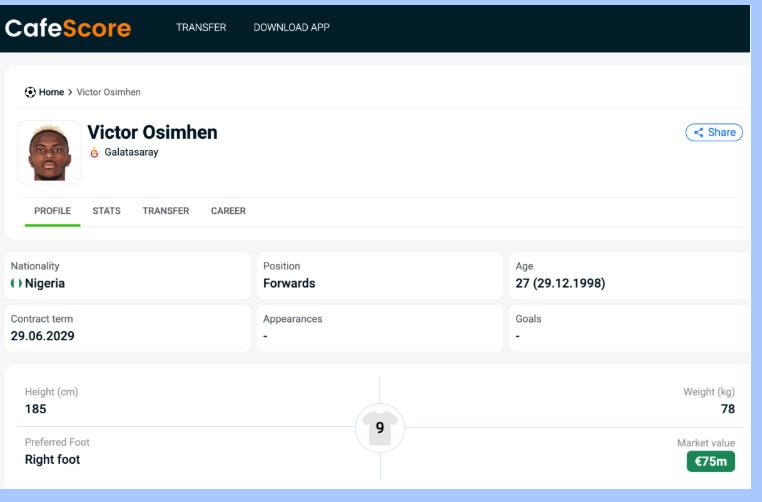Open the Galatasaray team link
Viewport: 762px width, 502px height.
(131, 153)
